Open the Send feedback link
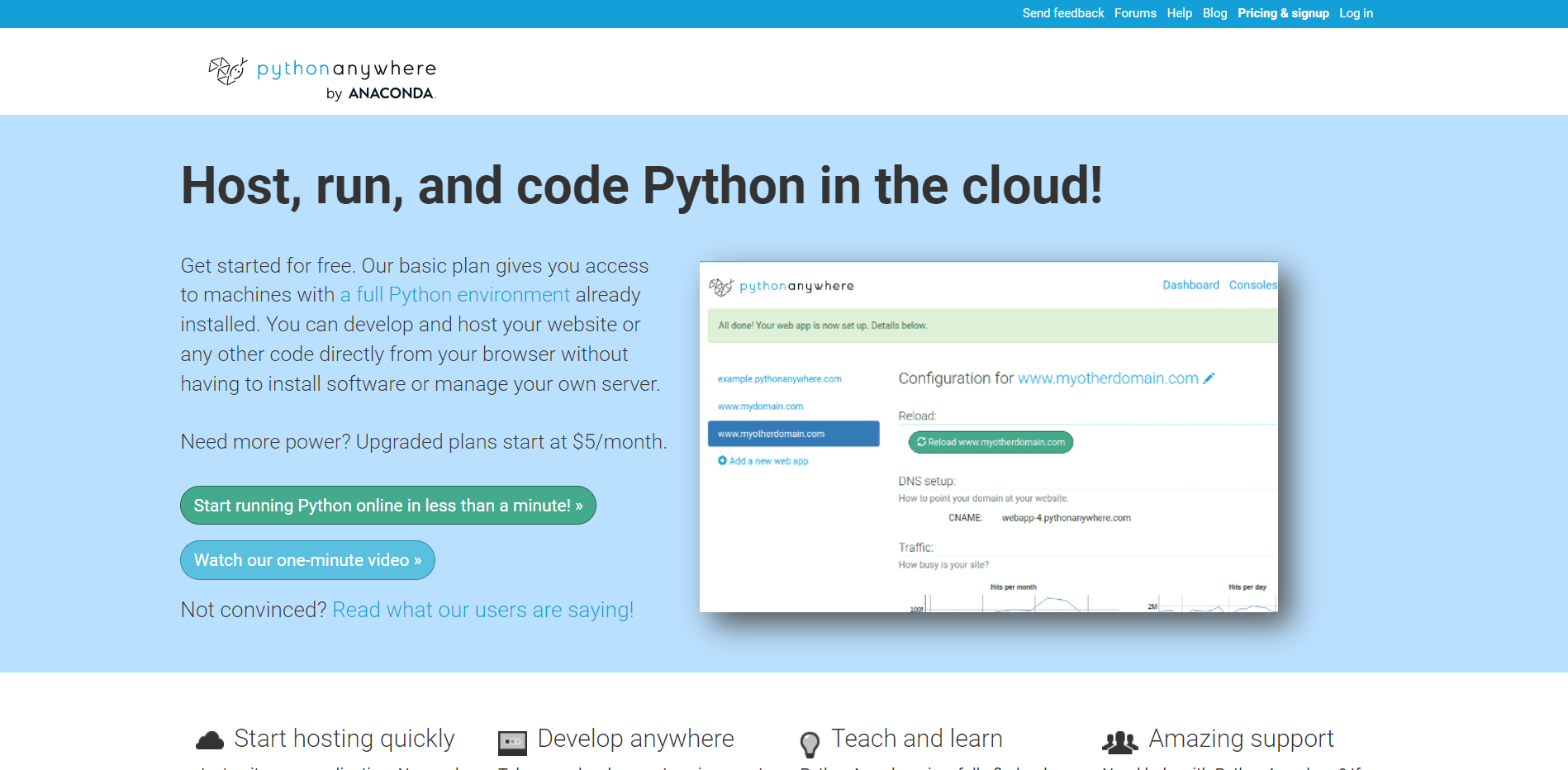The width and height of the screenshot is (1568, 770). (x=1062, y=13)
